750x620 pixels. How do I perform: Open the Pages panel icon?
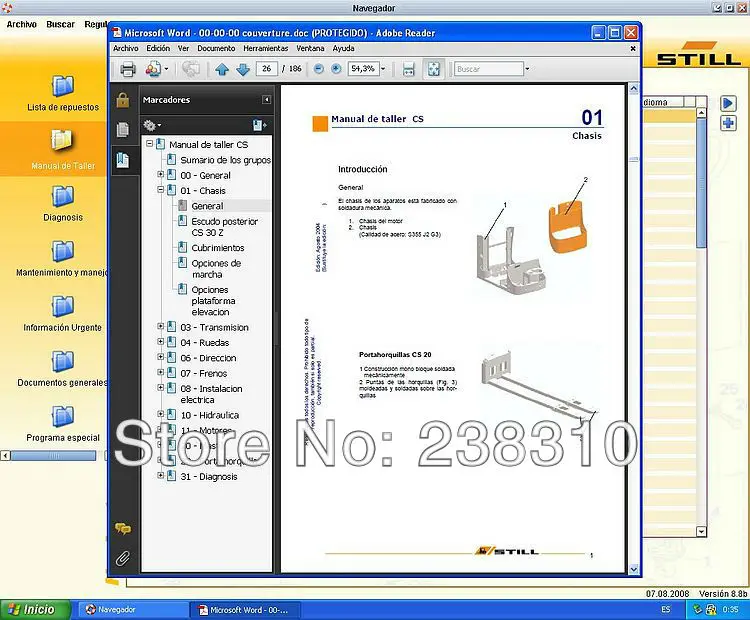pos(123,130)
